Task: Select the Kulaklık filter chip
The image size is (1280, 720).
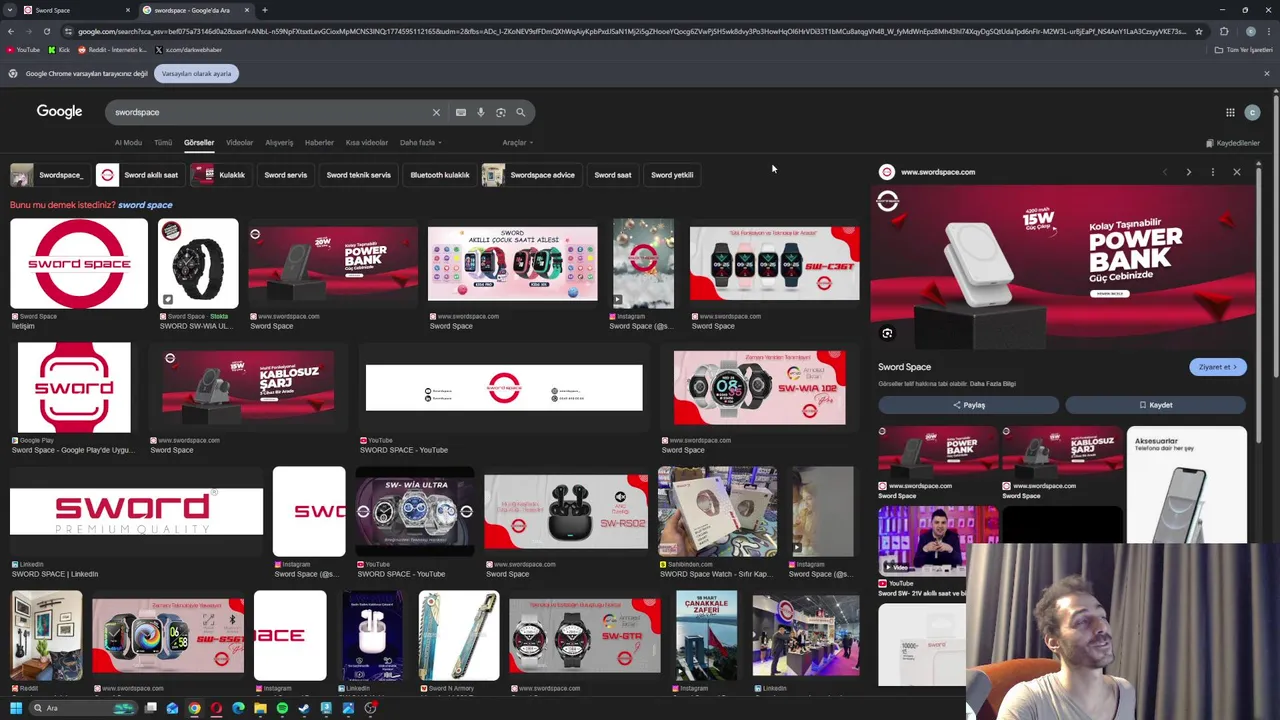Action: pyautogui.click(x=219, y=175)
